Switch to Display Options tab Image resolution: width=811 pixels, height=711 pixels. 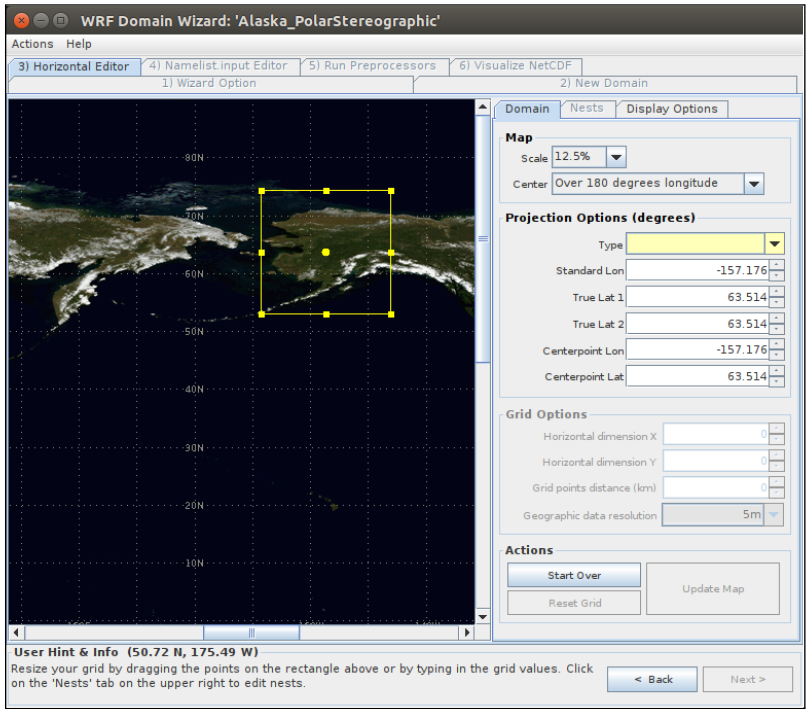(671, 109)
